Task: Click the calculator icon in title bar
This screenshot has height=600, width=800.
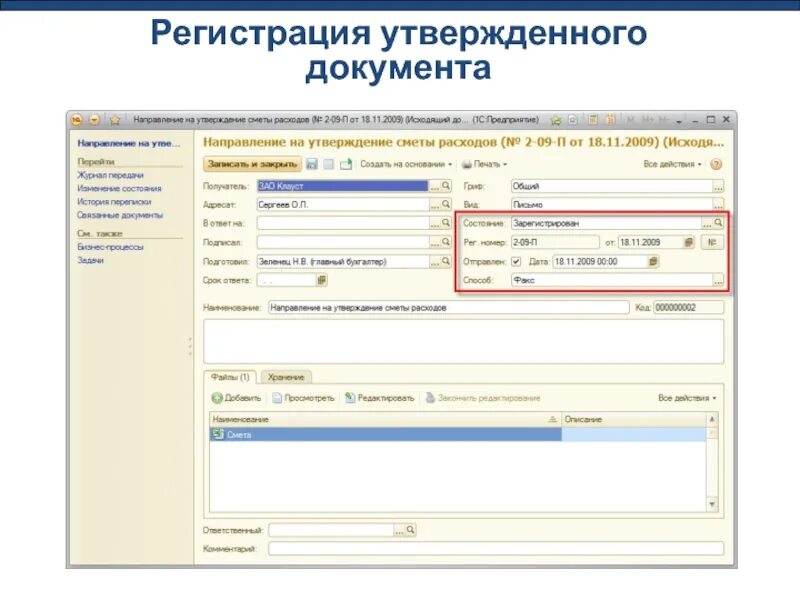Action: pyautogui.click(x=592, y=120)
